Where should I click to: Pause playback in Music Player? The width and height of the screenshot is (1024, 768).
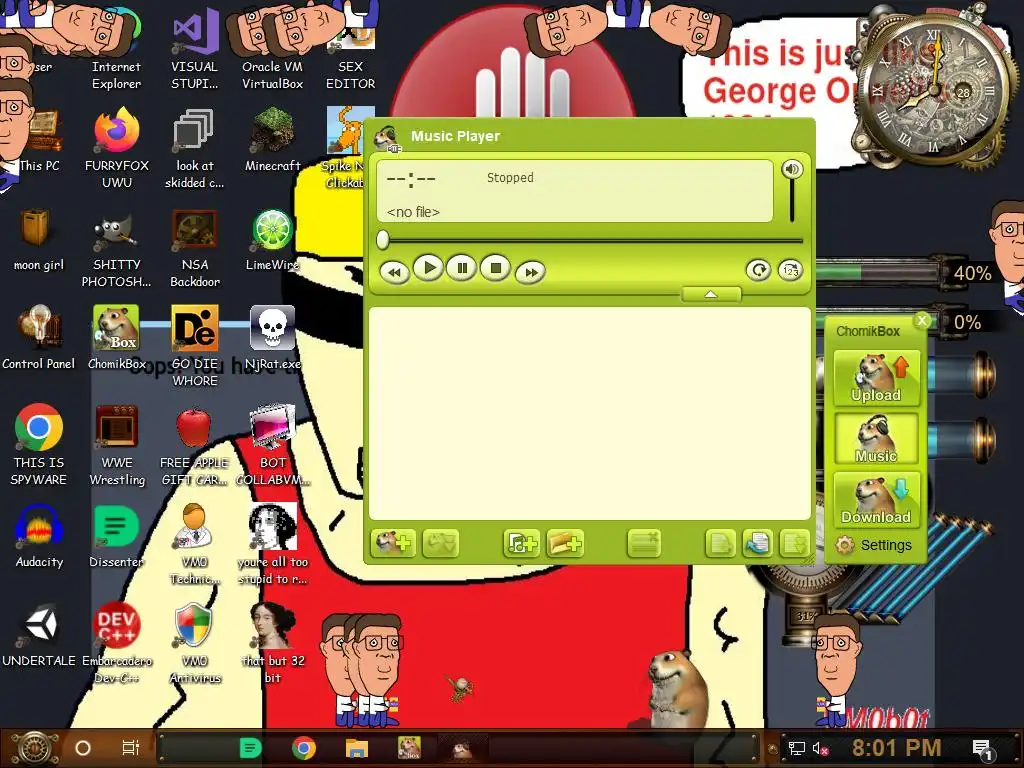[462, 268]
